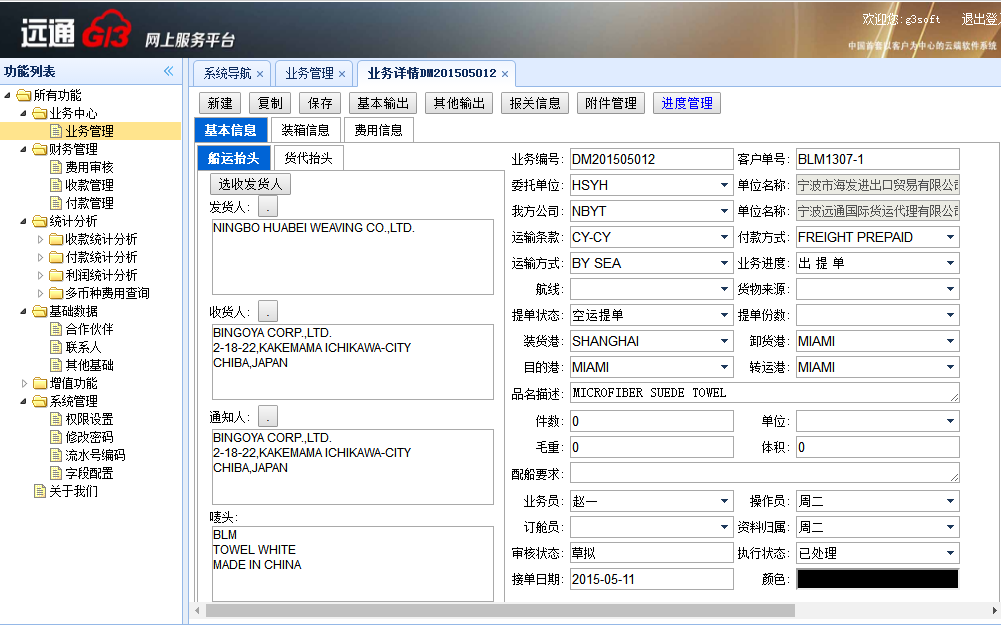Click the 所有功能 folder icon
Viewport: 1001px width, 626px height.
click(24, 95)
